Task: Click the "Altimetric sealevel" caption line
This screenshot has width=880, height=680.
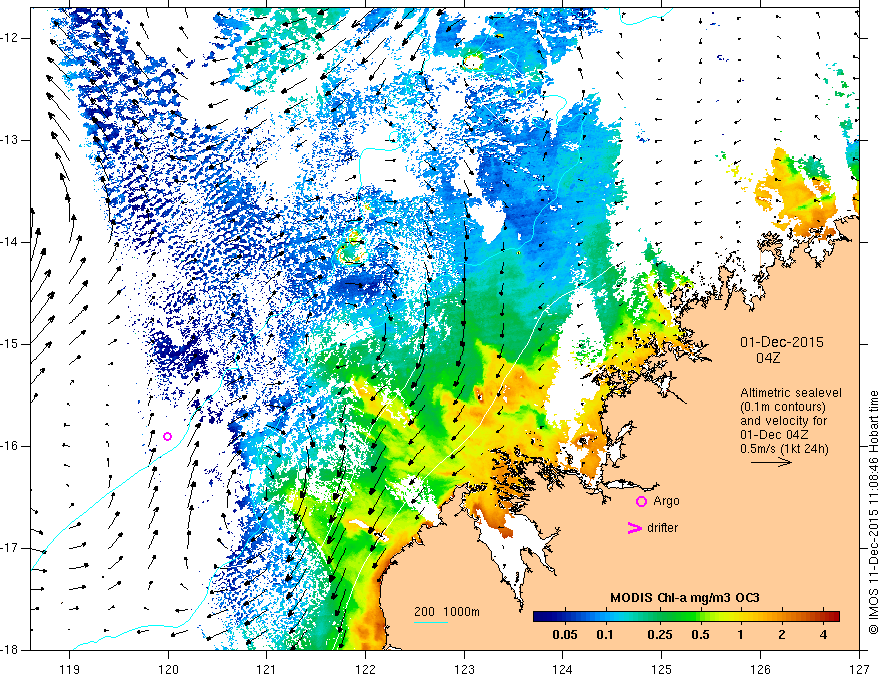Action: 791,393
